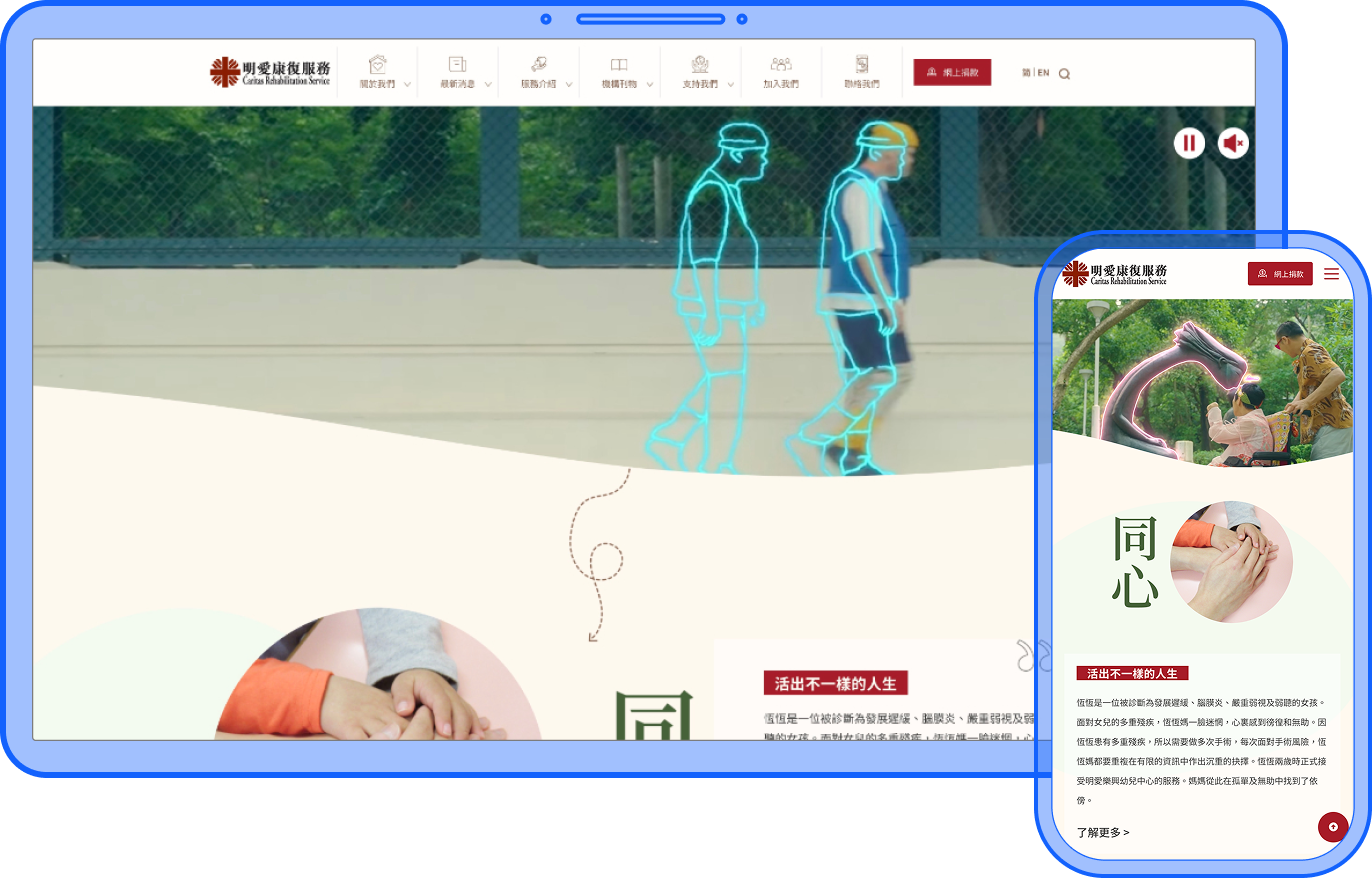Click the mobile story paragraph starting 恆恆是一位
Viewport: 1372px width, 878px height.
click(1202, 751)
